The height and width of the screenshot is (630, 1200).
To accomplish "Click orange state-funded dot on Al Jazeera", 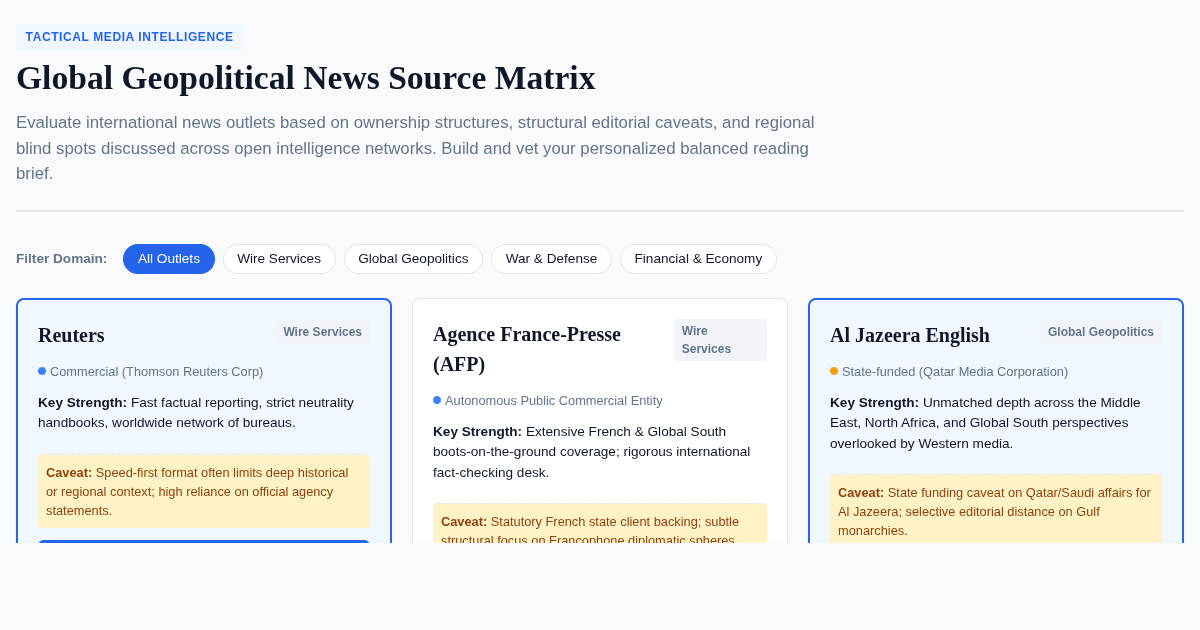I will point(834,371).
